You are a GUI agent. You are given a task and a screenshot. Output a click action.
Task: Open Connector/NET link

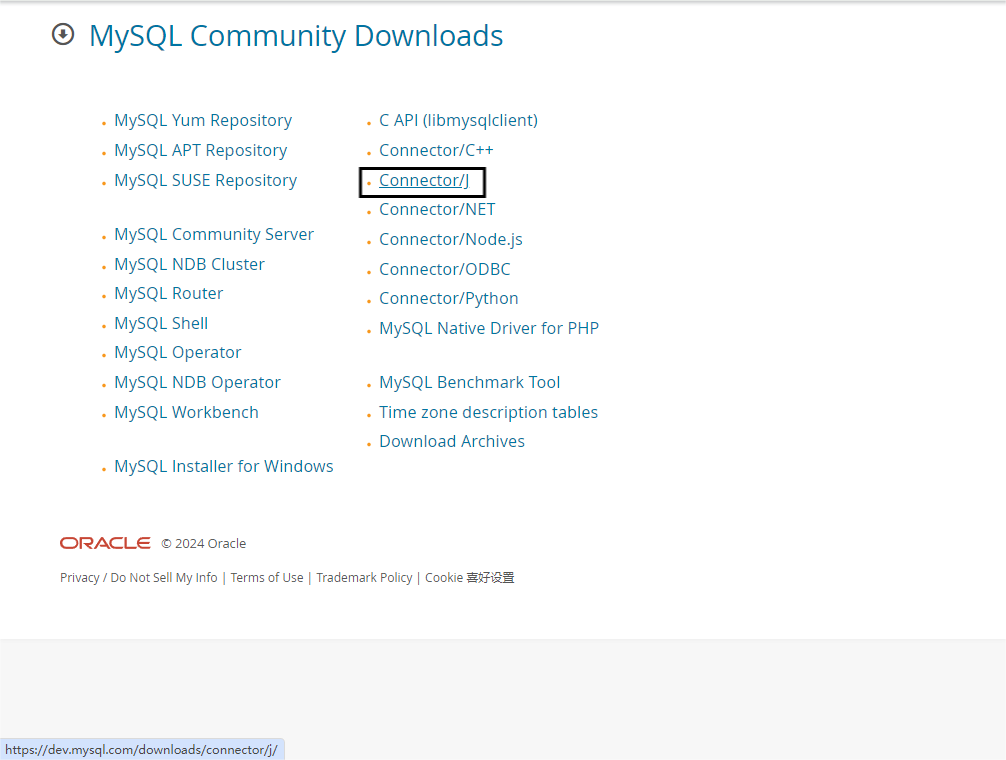coord(438,210)
